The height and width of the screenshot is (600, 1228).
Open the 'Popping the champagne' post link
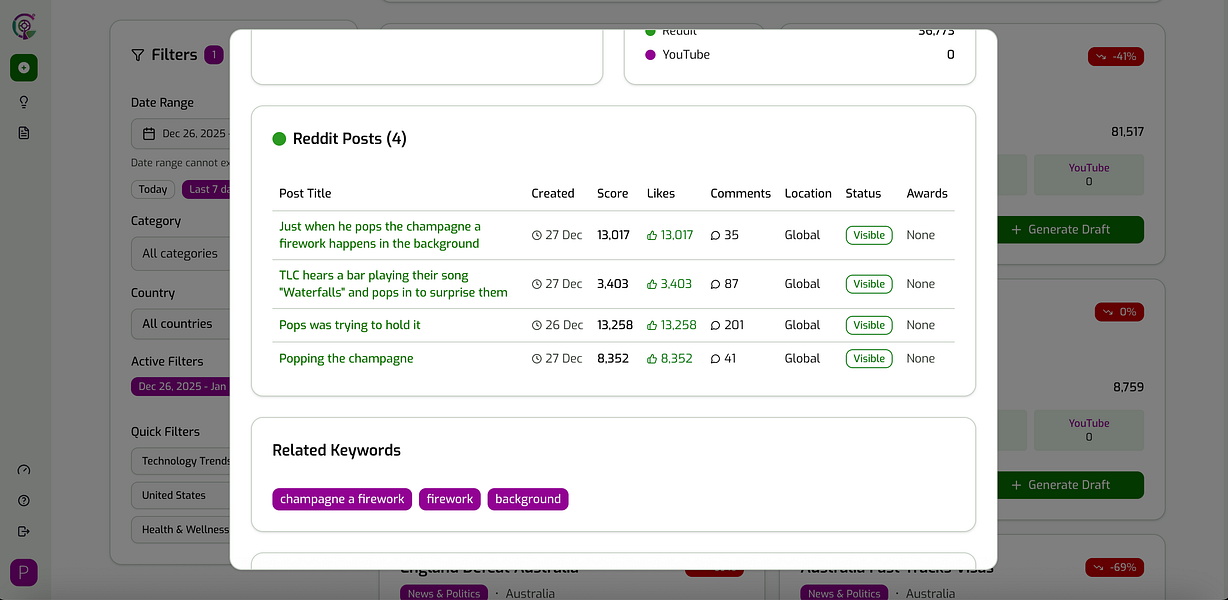(x=346, y=358)
